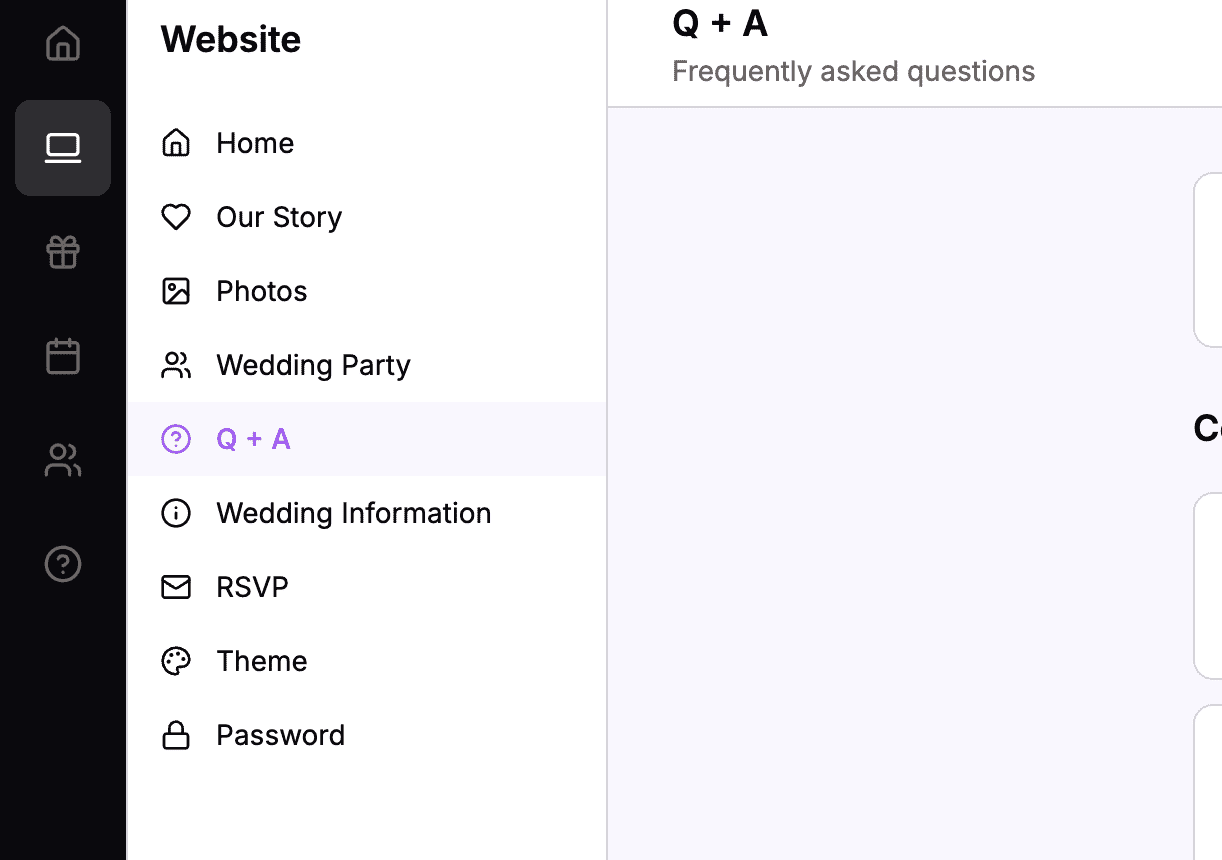The width and height of the screenshot is (1222, 860).
Task: Click the envelope icon beside RSVP
Action: point(176,587)
